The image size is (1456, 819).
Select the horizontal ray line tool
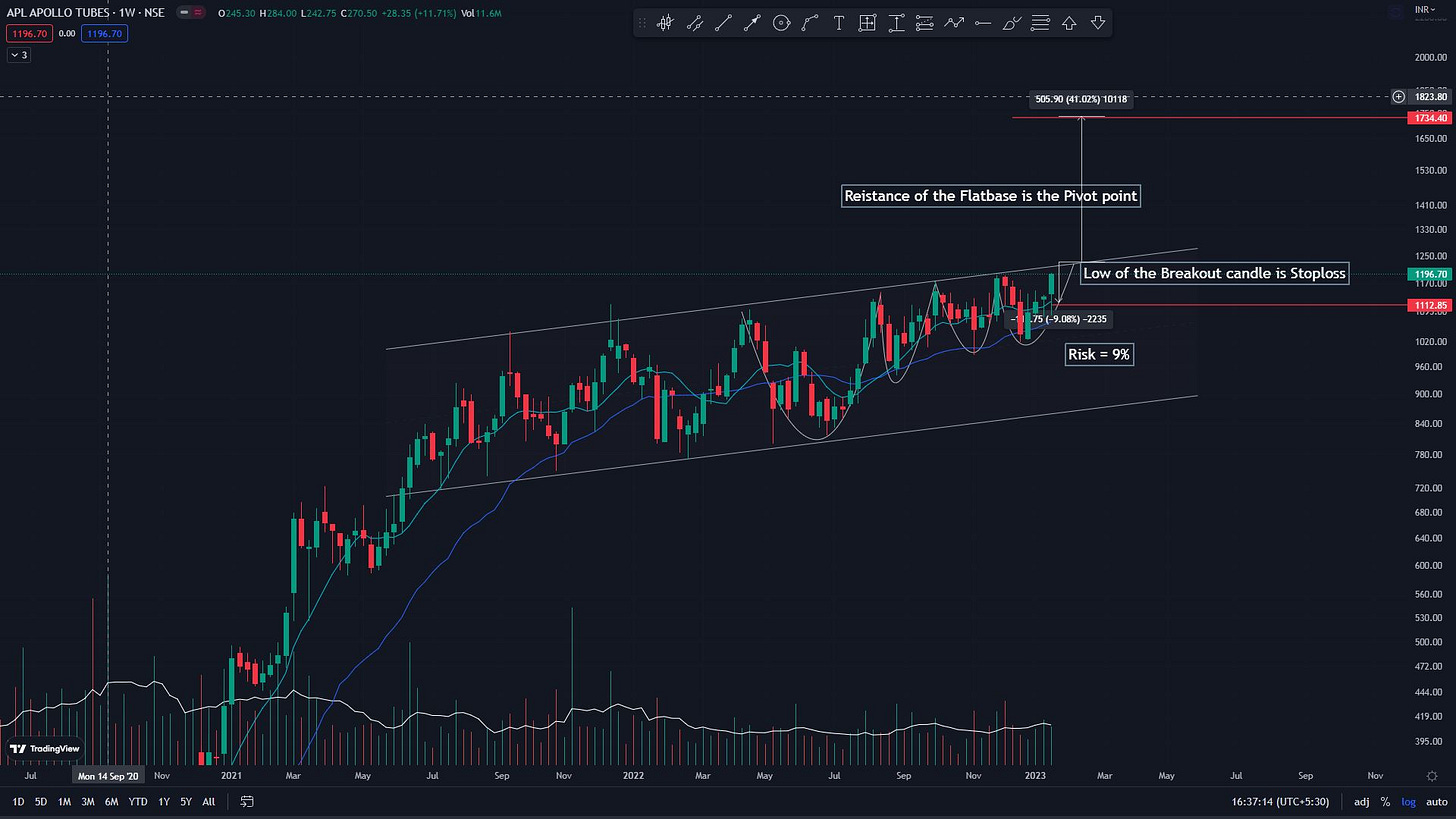click(x=983, y=23)
